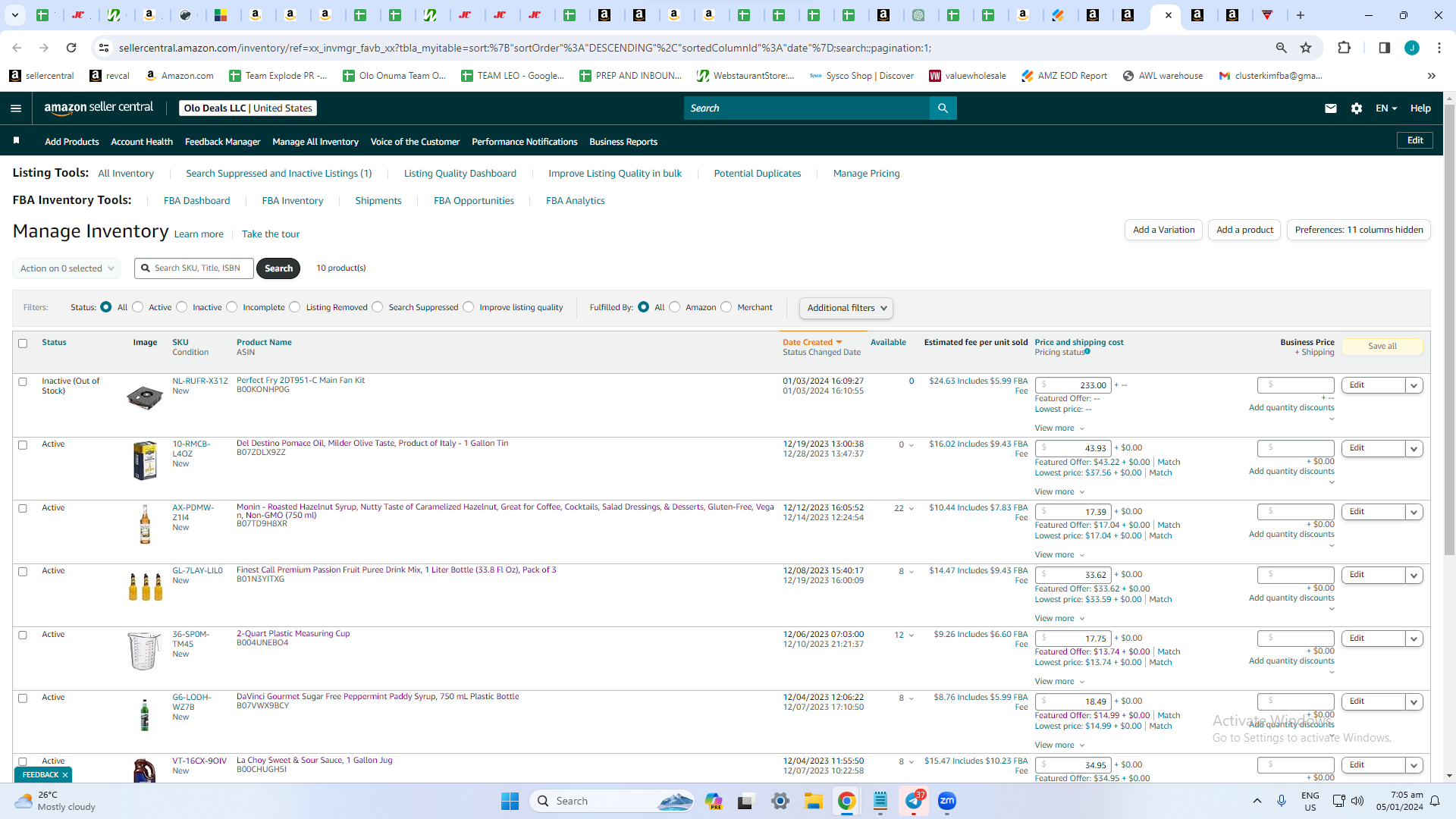Select Merchant under Fulfilled By
The image size is (1456, 819).
pyautogui.click(x=726, y=307)
